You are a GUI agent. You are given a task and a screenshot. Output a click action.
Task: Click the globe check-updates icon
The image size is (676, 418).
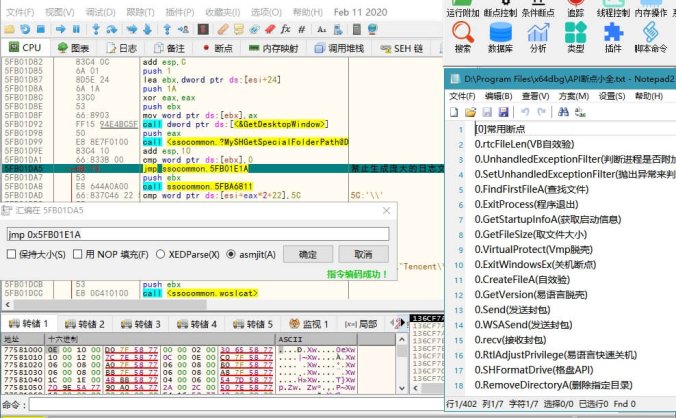pyautogui.click(x=372, y=29)
